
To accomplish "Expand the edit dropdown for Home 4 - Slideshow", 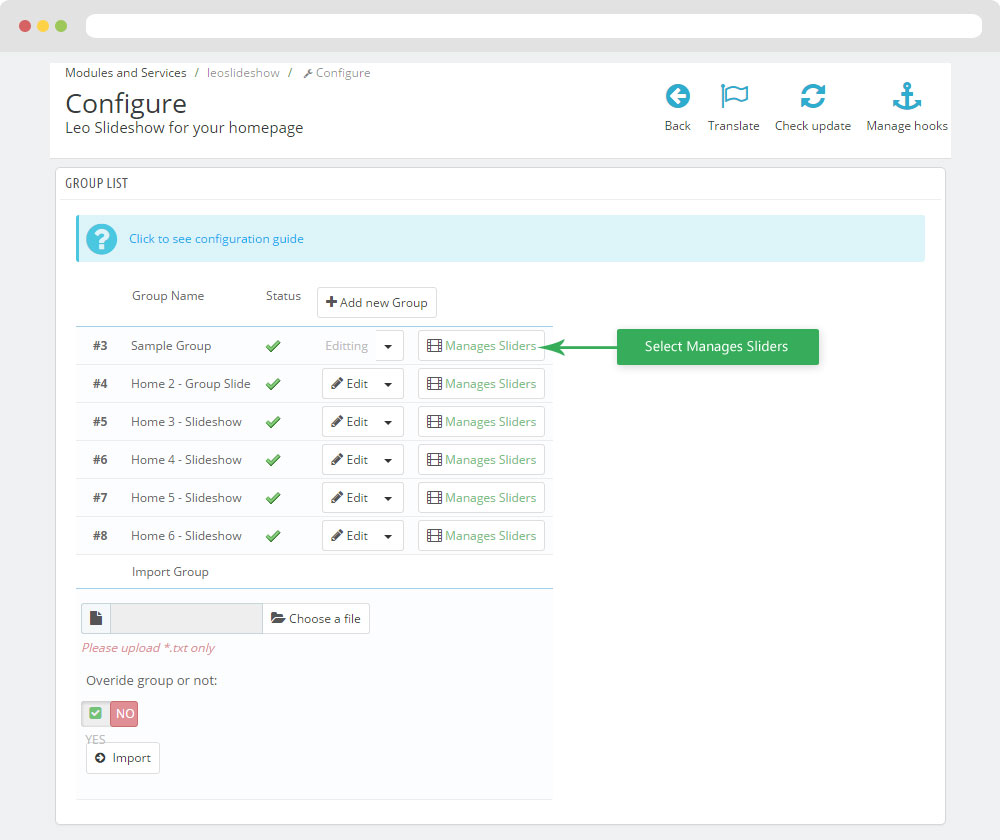I will click(x=388, y=461).
